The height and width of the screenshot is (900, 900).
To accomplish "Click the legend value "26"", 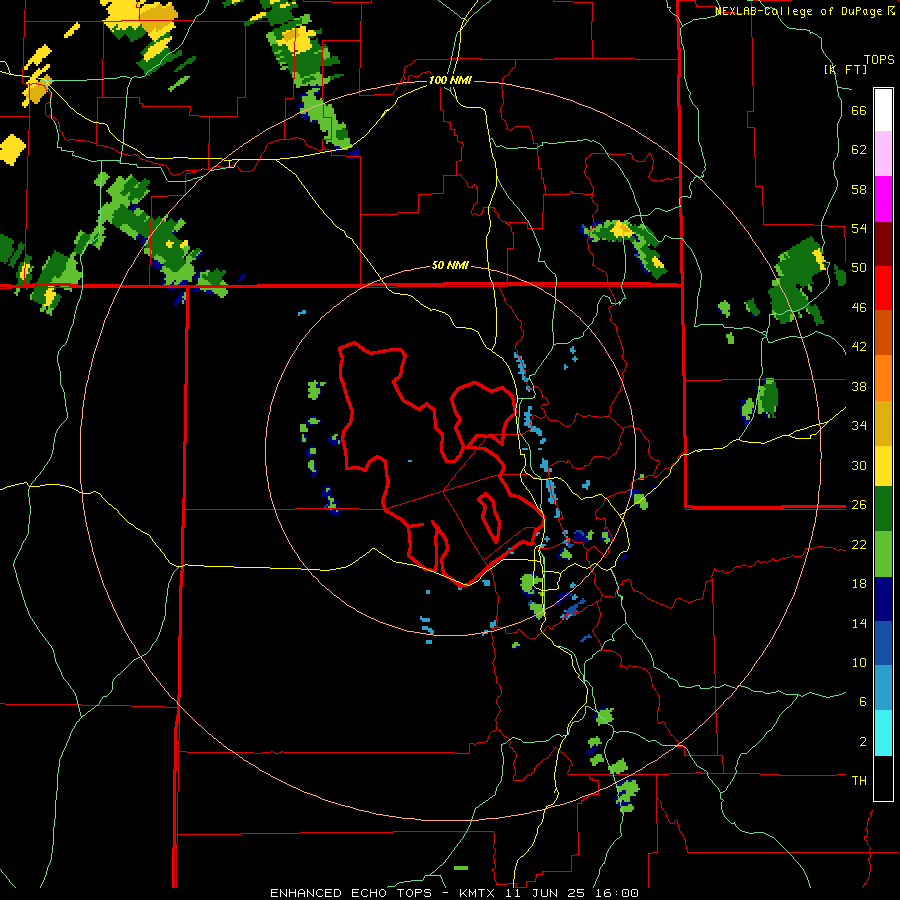I will pos(859,505).
